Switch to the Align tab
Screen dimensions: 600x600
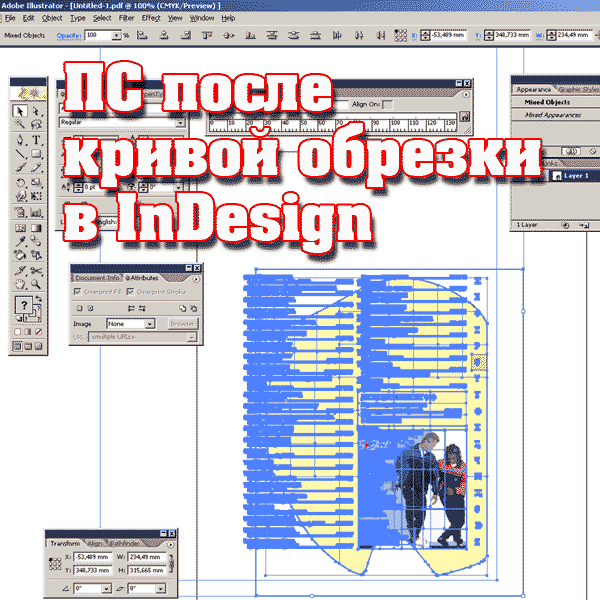point(95,543)
